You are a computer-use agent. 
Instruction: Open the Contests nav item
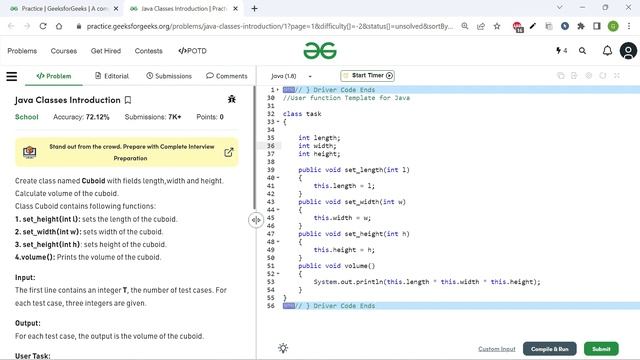pos(149,51)
